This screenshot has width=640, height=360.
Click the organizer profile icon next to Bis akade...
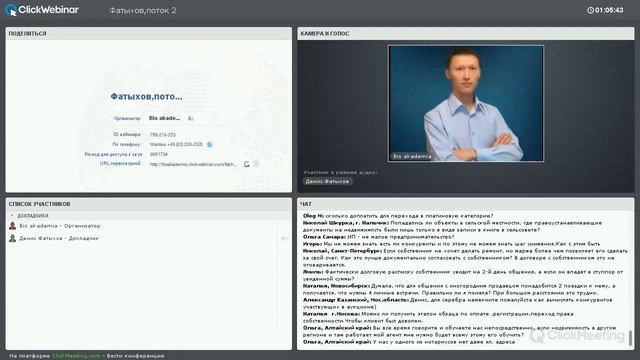(190, 118)
